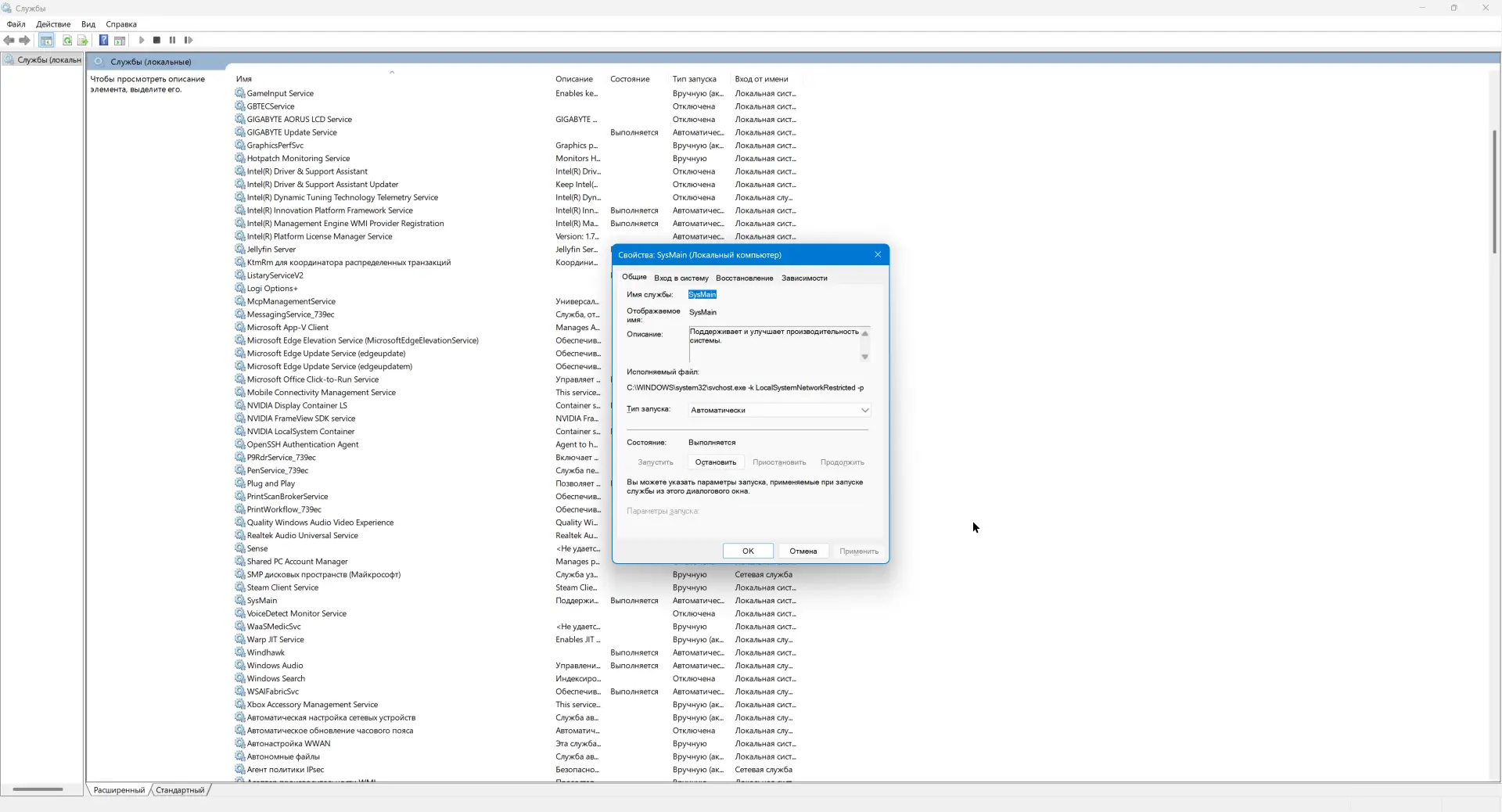
Task: Pause the service using the pause icon
Action: (x=172, y=41)
